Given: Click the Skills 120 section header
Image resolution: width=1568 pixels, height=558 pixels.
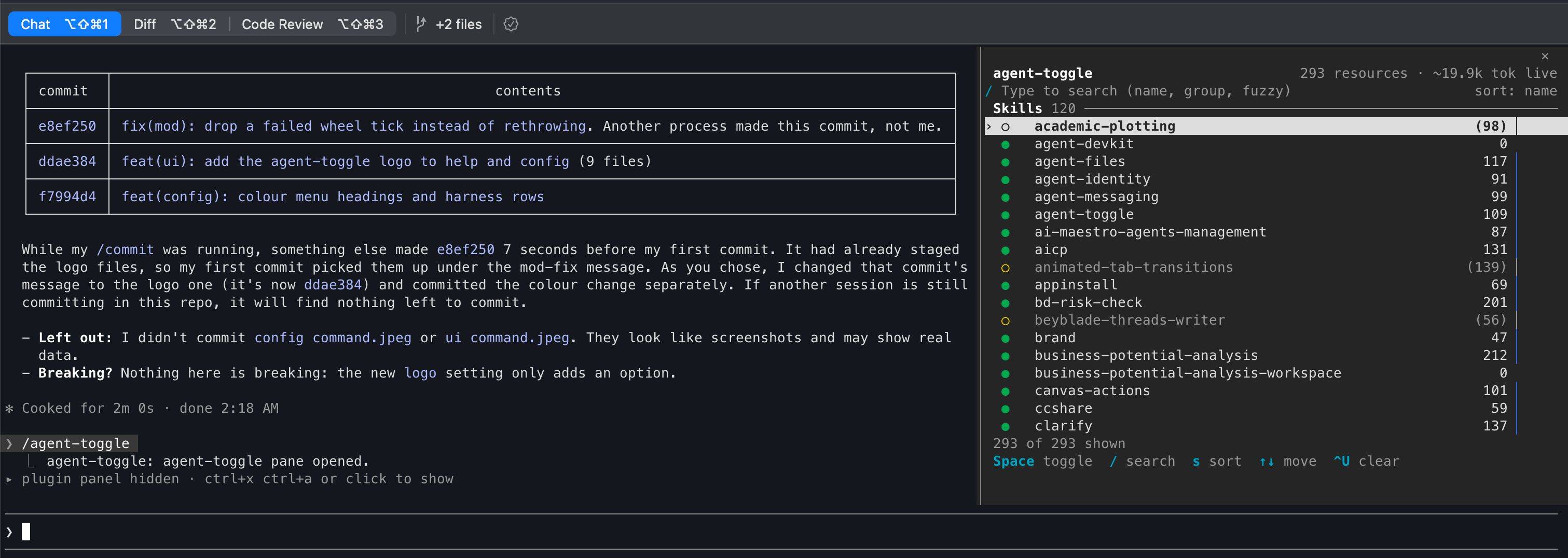Looking at the screenshot, I should pyautogui.click(x=1034, y=108).
